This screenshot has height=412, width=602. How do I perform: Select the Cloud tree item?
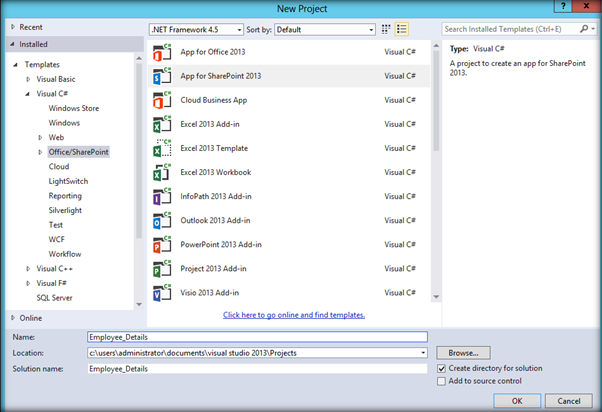59,167
